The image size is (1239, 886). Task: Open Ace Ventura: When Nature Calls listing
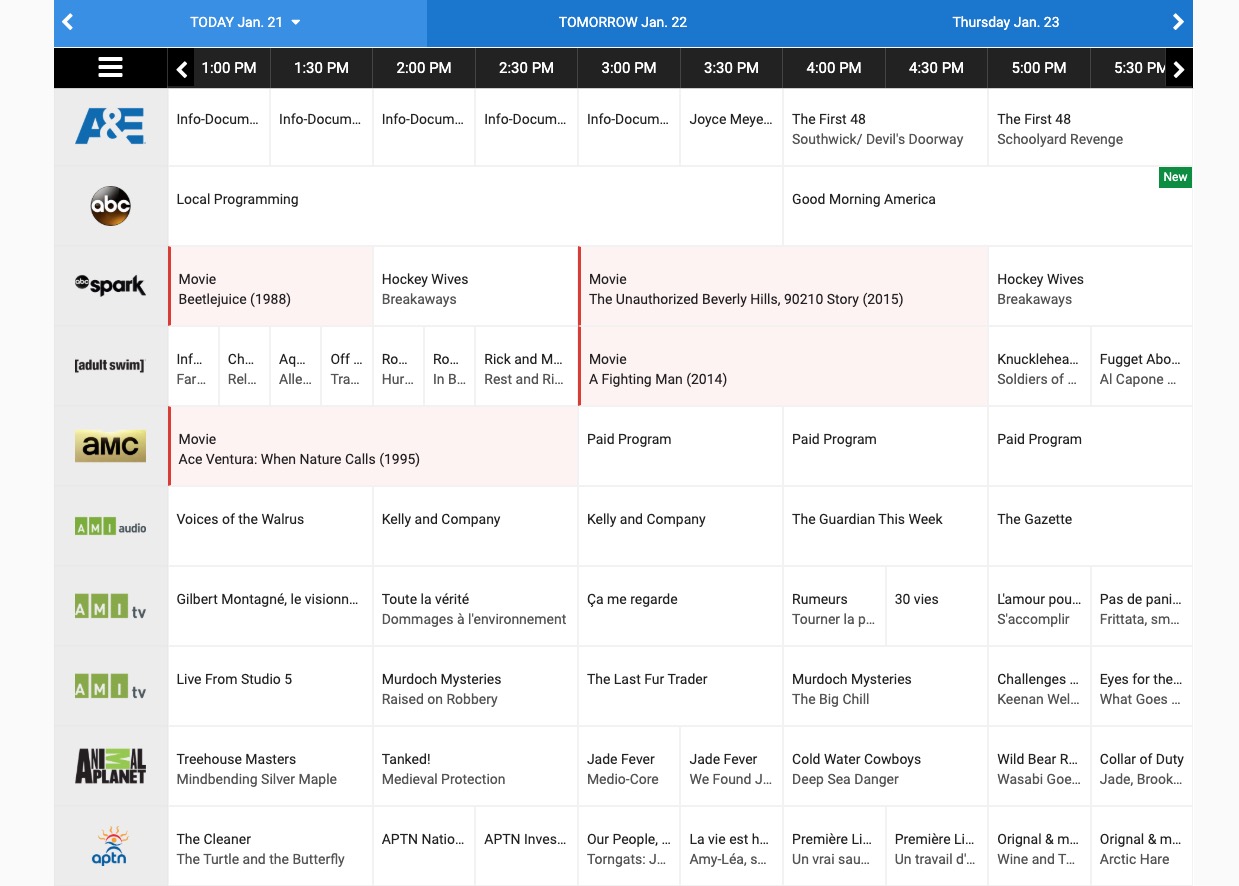(373, 446)
